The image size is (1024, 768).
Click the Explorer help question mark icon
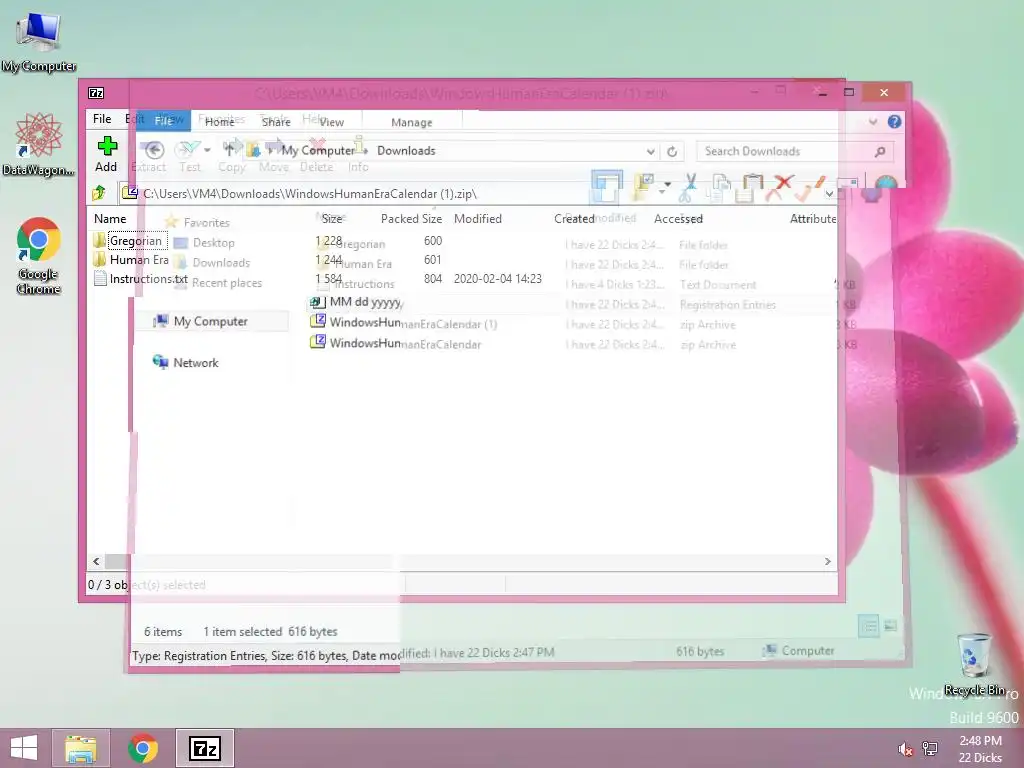[895, 121]
